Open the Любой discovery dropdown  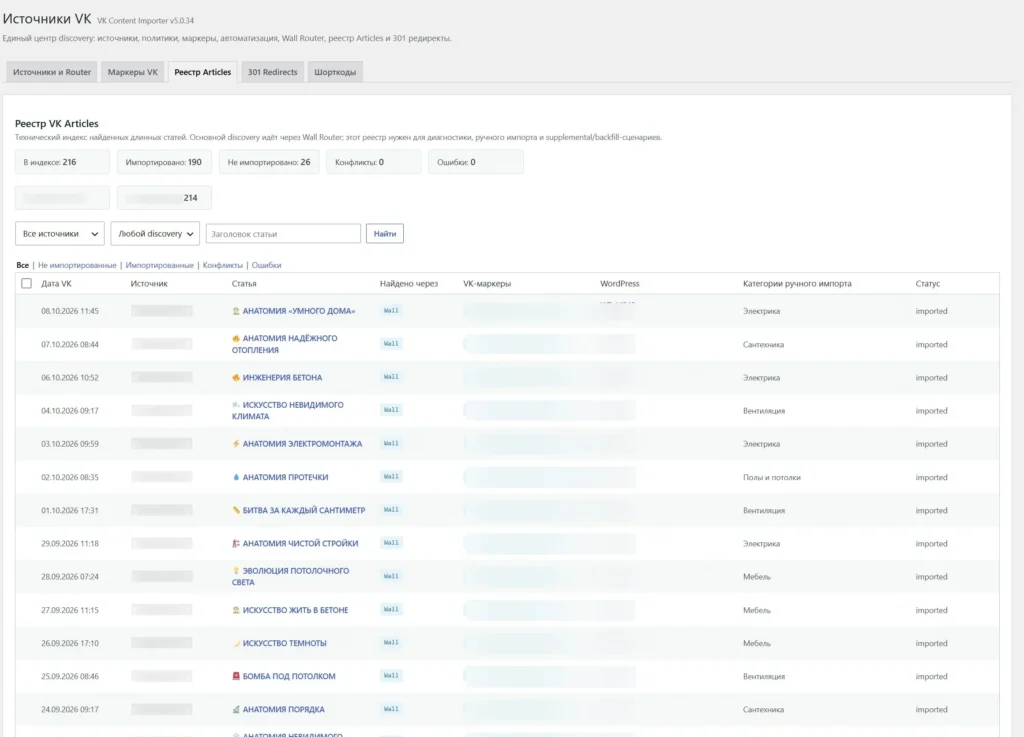[x=155, y=234]
